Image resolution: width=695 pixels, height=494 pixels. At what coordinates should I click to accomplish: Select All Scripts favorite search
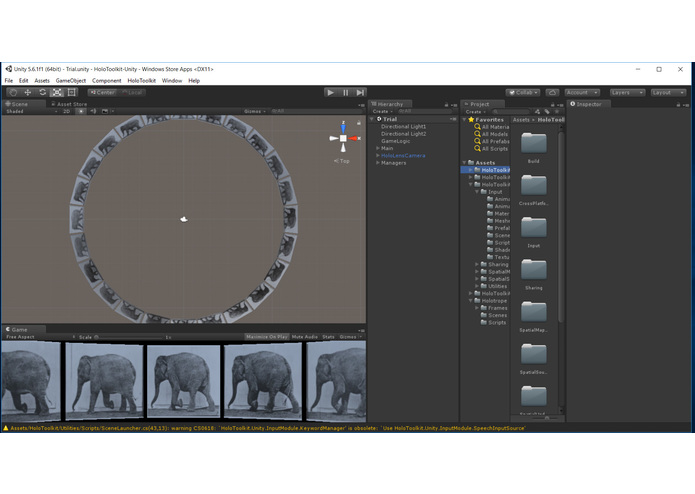pos(491,148)
